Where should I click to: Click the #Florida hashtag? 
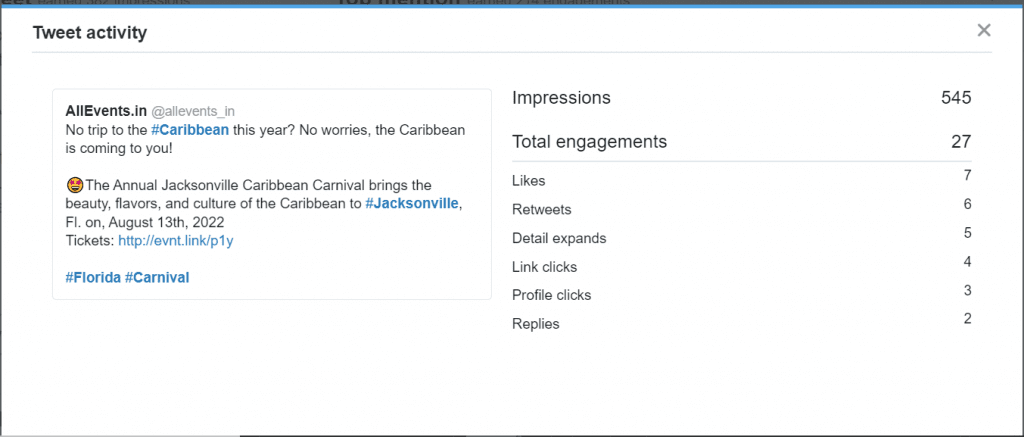pyautogui.click(x=92, y=277)
